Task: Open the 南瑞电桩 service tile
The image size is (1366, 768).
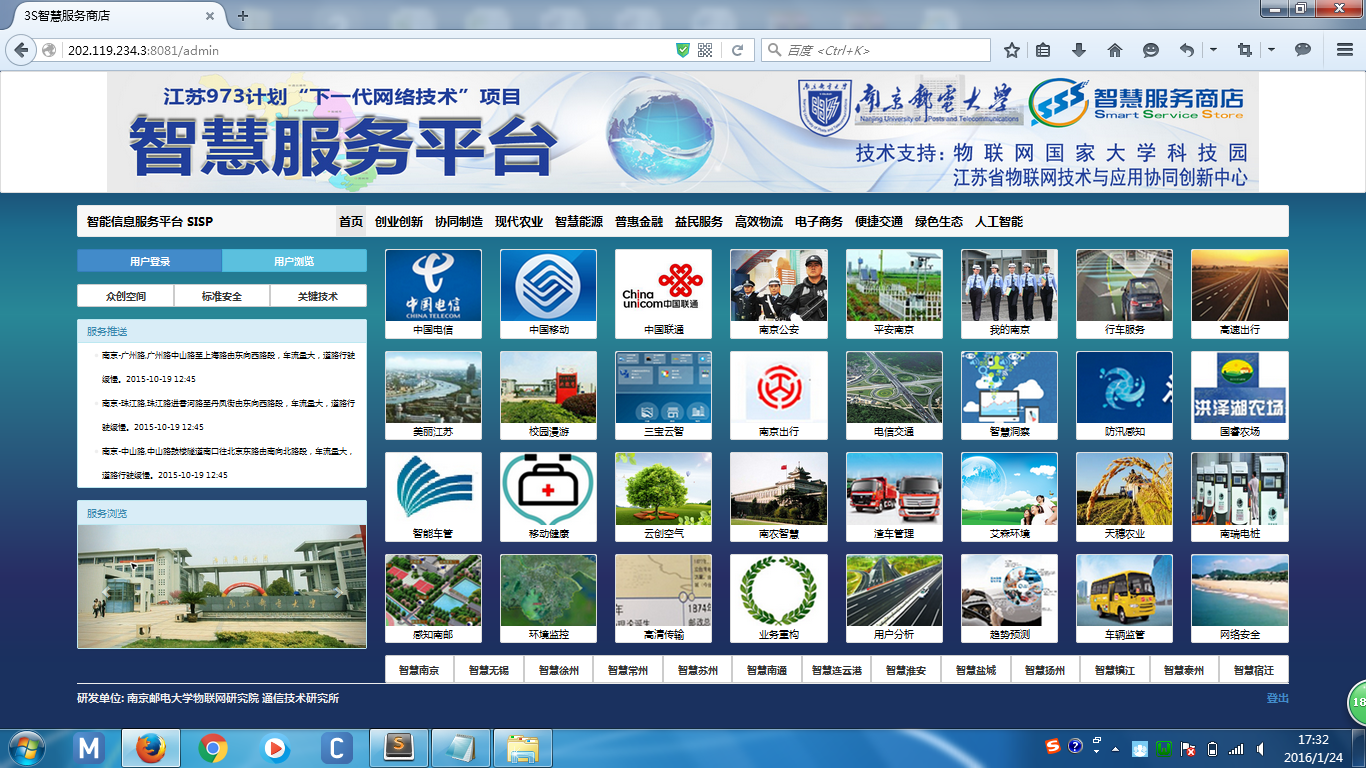Action: 1240,497
